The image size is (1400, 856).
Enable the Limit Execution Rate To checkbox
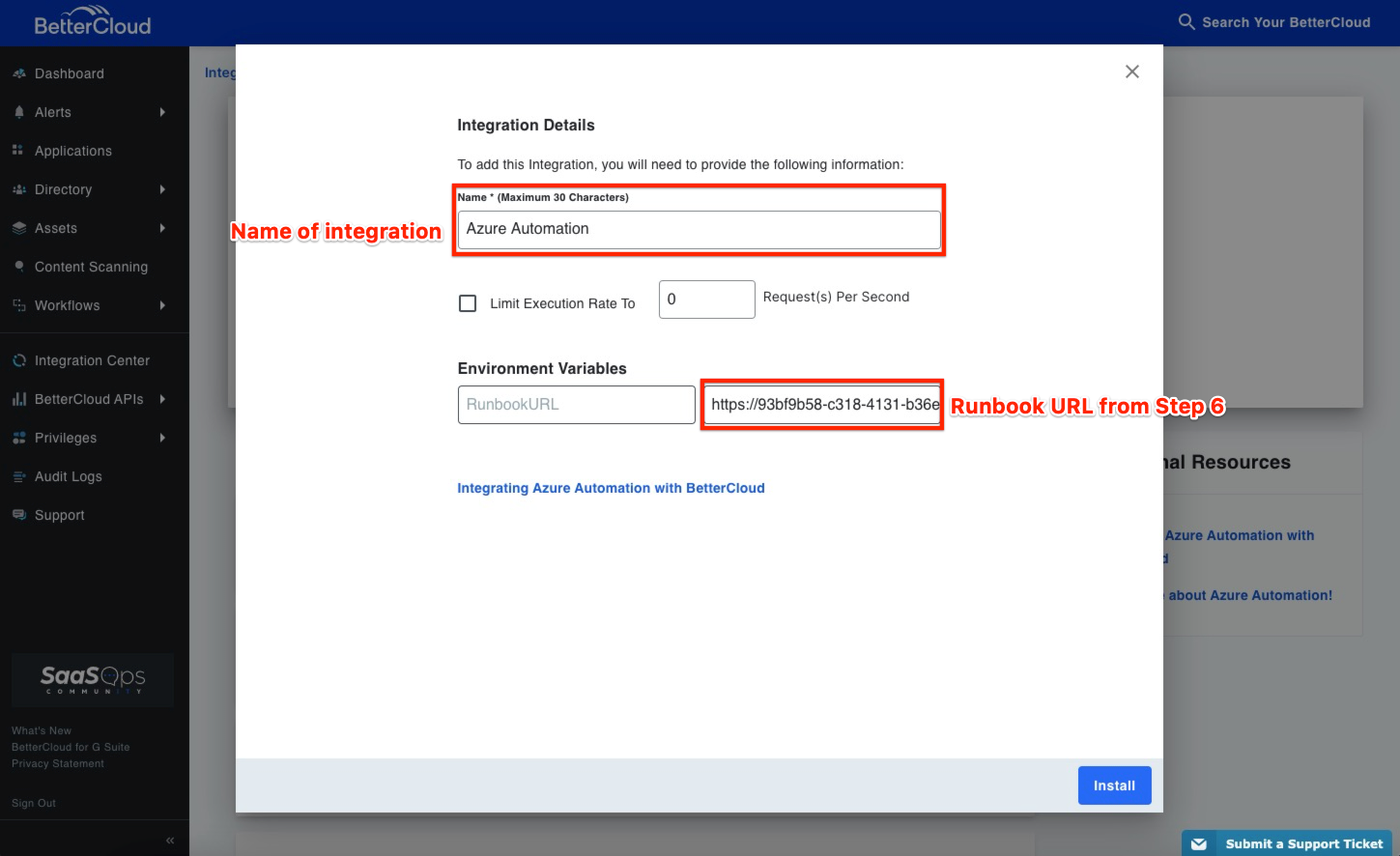468,302
